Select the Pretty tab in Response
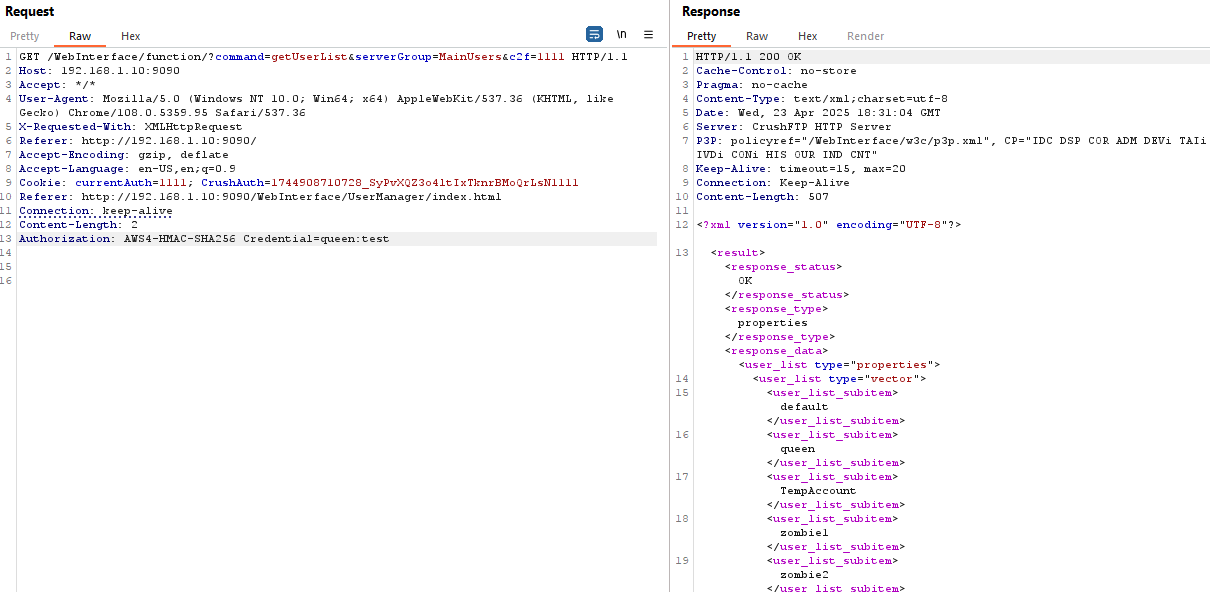 click(701, 36)
